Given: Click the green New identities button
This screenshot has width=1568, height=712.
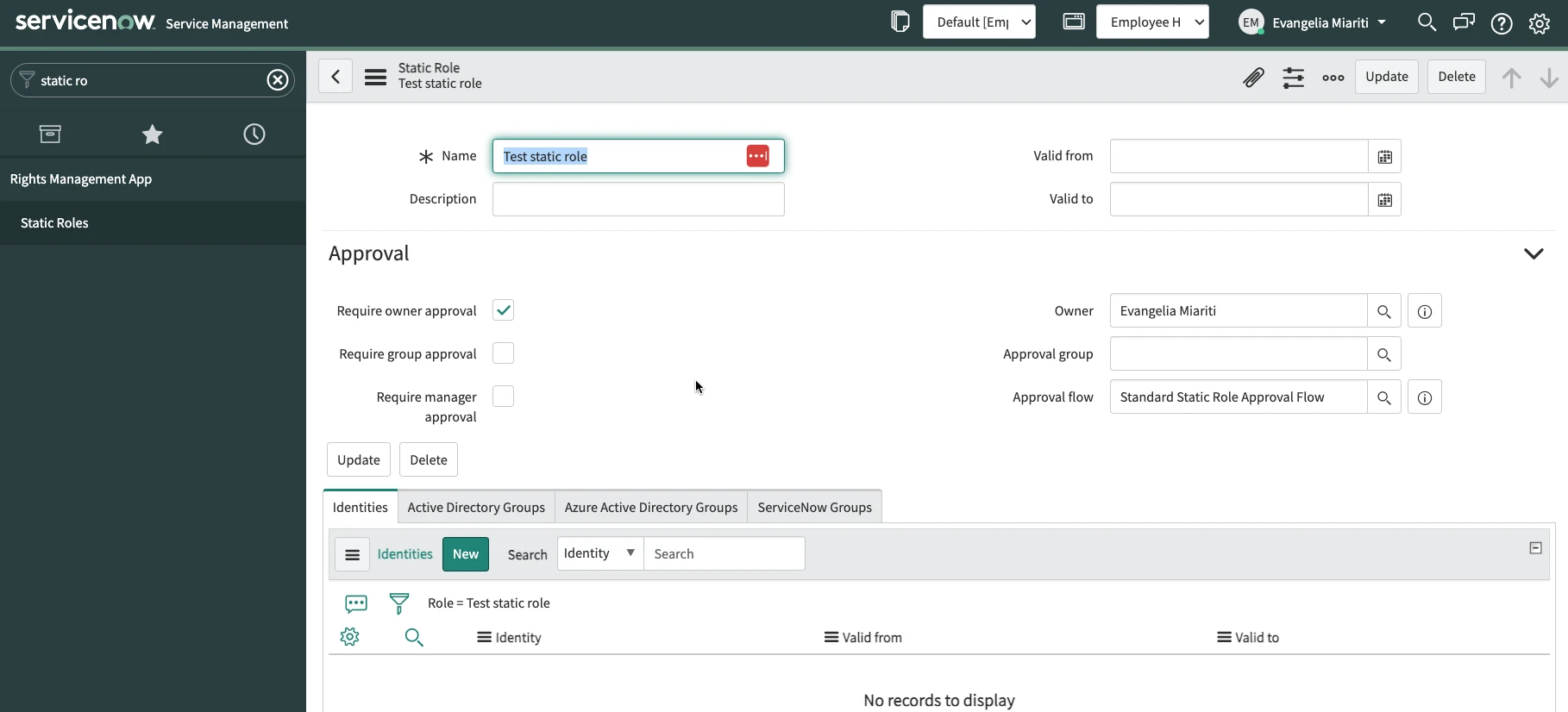Looking at the screenshot, I should (465, 554).
